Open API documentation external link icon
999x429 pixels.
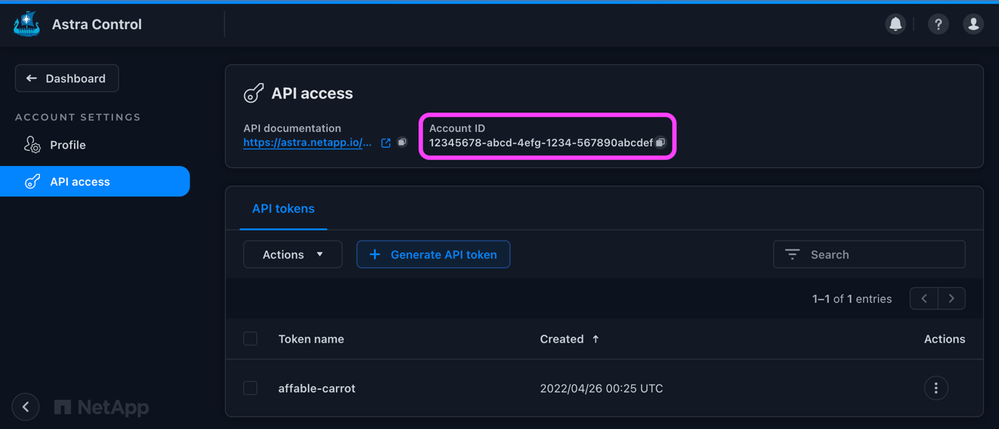tap(387, 143)
